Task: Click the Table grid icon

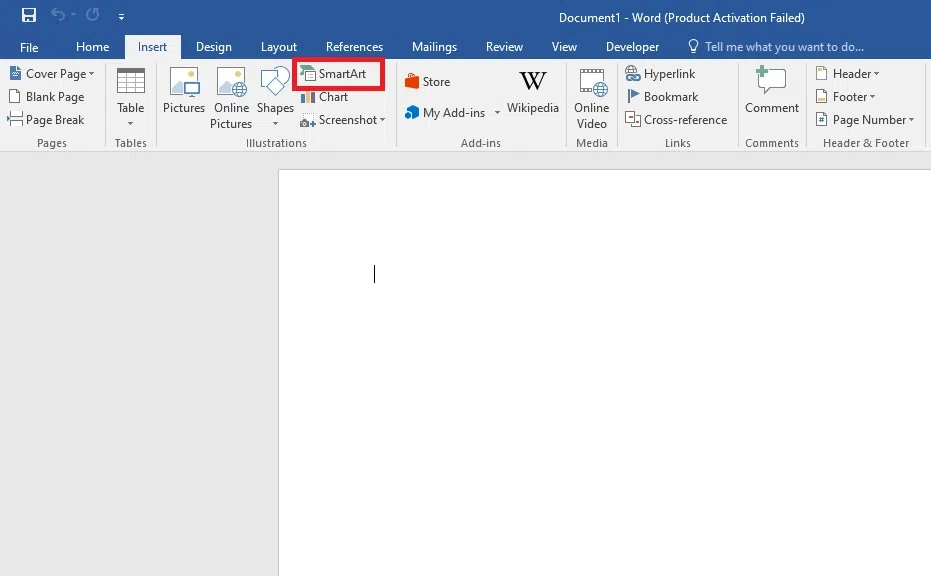Action: point(131,81)
